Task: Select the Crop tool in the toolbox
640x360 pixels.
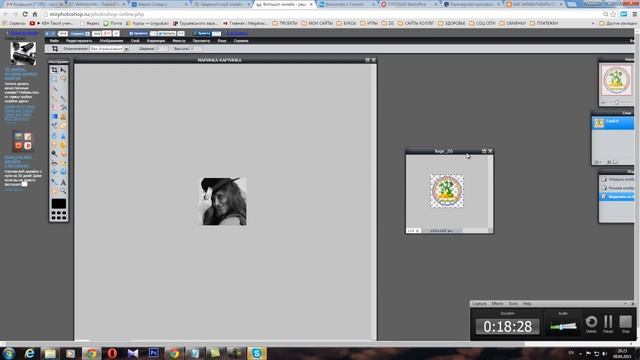Action: (54, 70)
